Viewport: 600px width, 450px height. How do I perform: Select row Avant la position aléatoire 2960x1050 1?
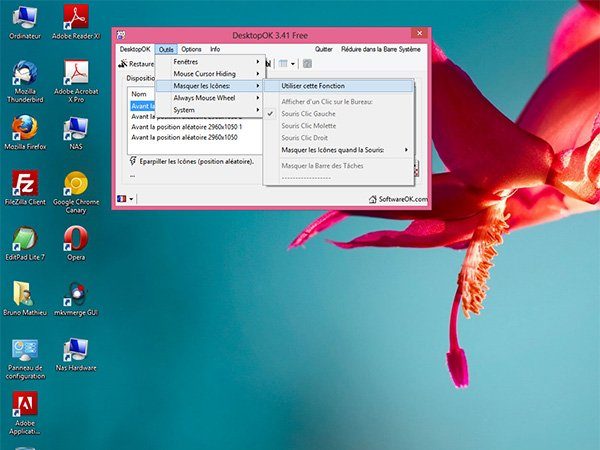point(187,127)
